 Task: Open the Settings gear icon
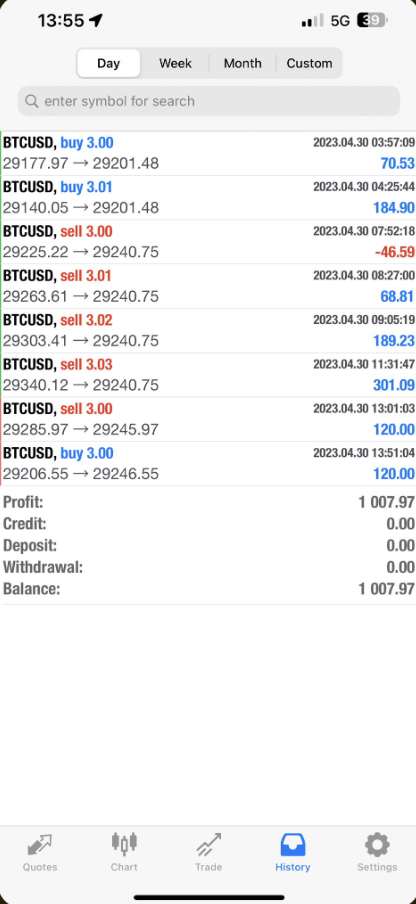click(377, 845)
